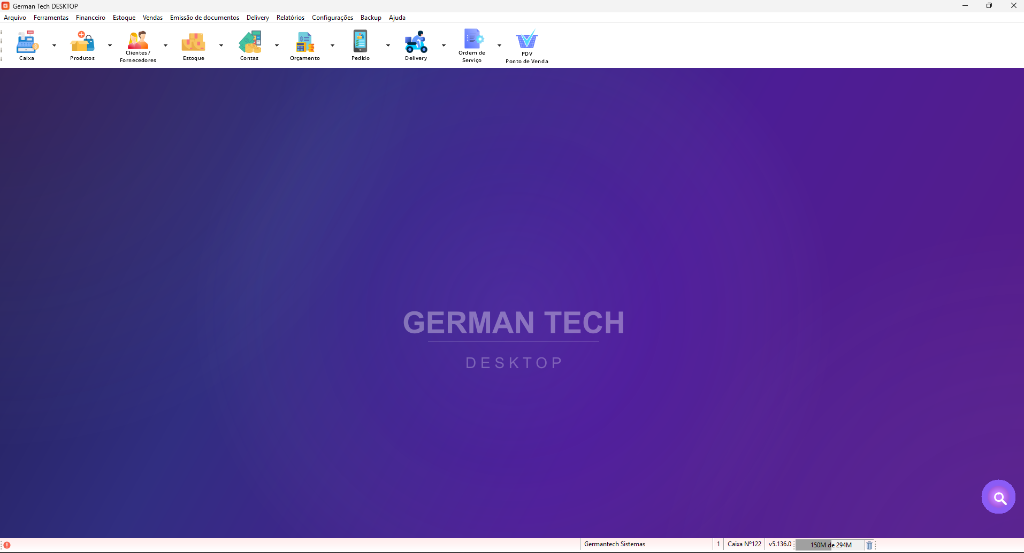Open the Backup menu

370,18
